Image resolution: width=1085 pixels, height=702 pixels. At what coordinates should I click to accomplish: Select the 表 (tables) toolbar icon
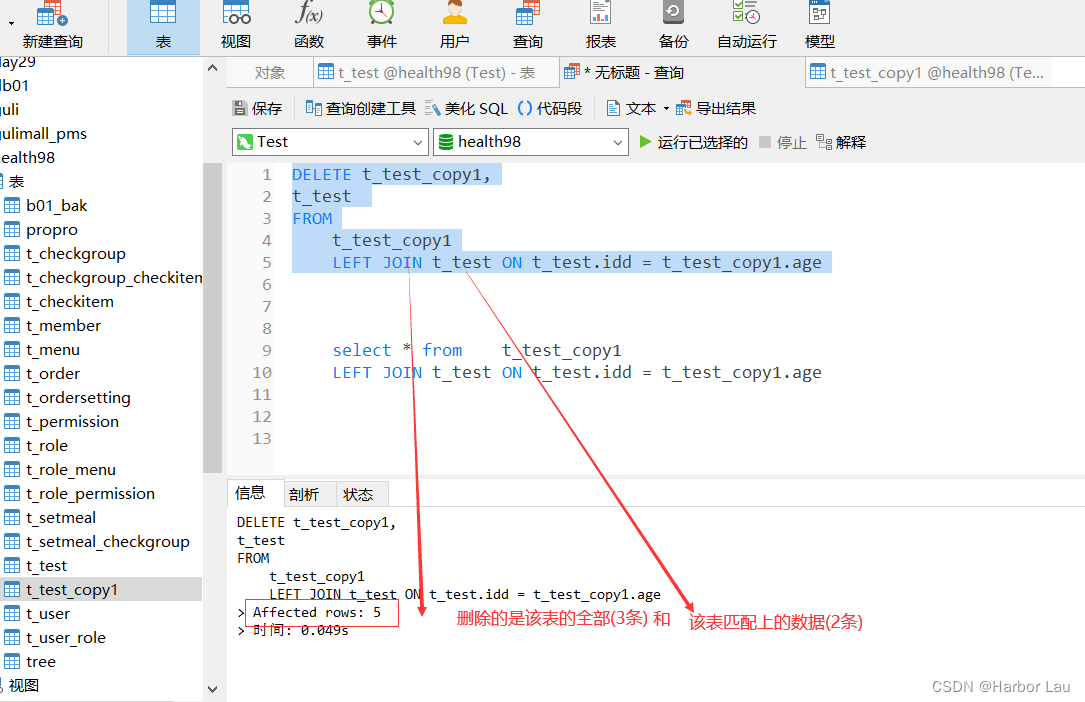(163, 26)
